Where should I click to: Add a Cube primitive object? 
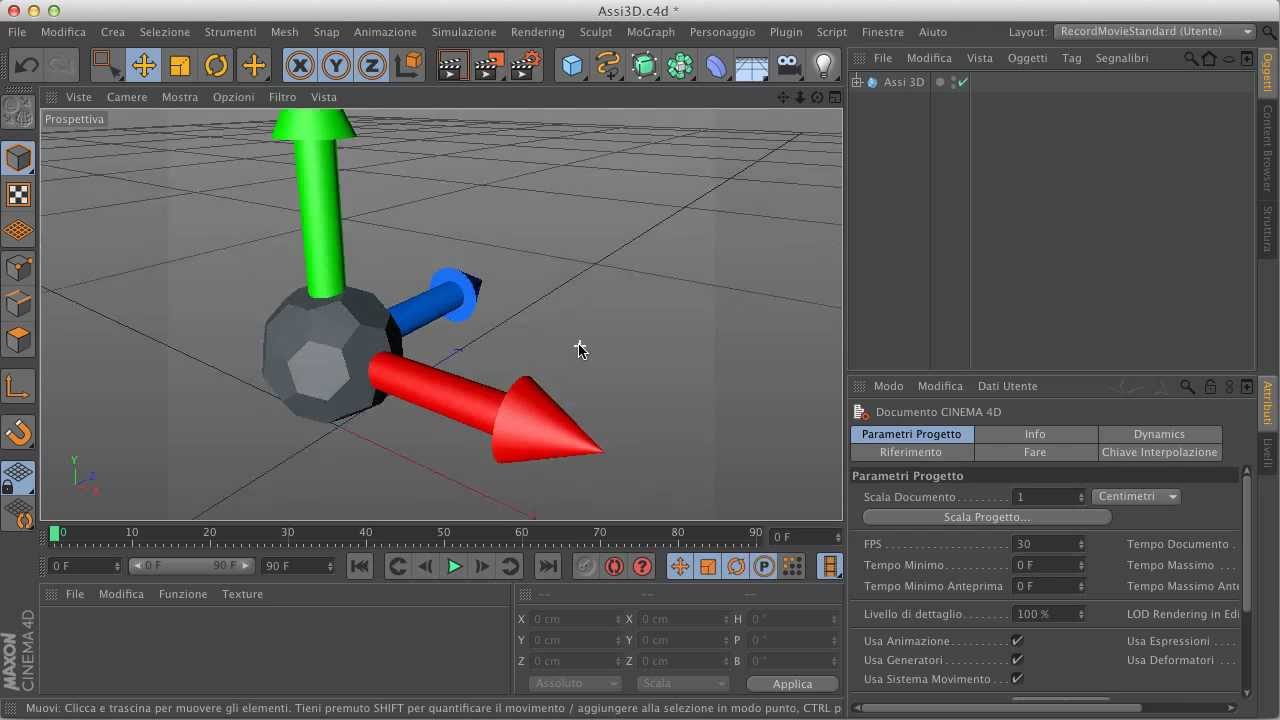(x=572, y=66)
